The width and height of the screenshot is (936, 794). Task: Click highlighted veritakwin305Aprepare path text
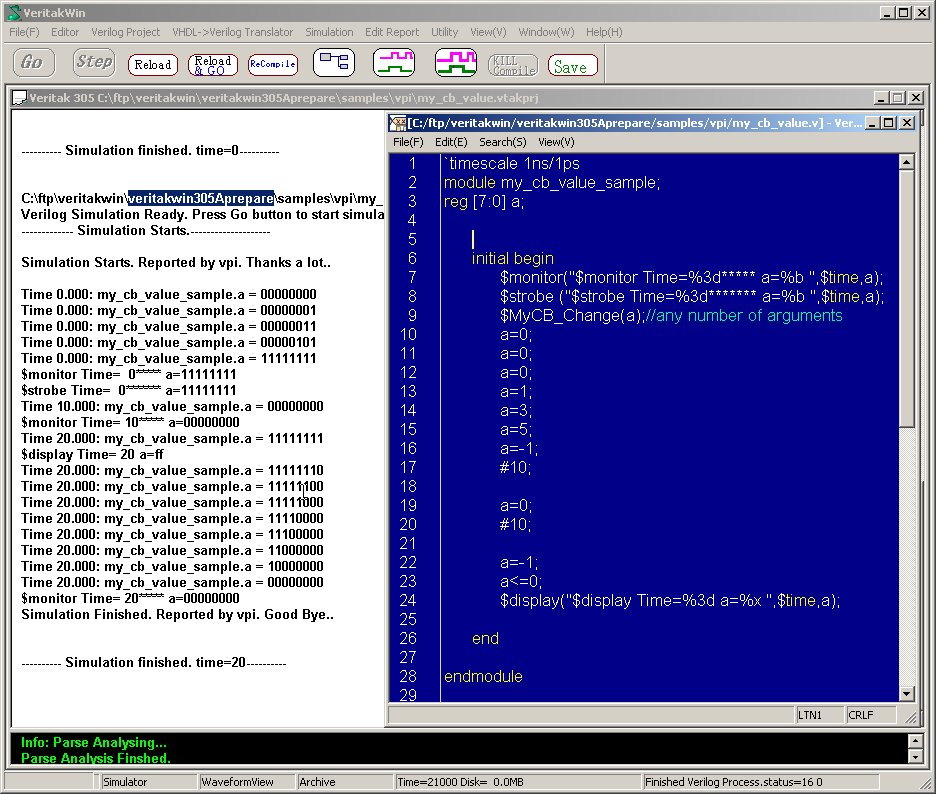(201, 198)
